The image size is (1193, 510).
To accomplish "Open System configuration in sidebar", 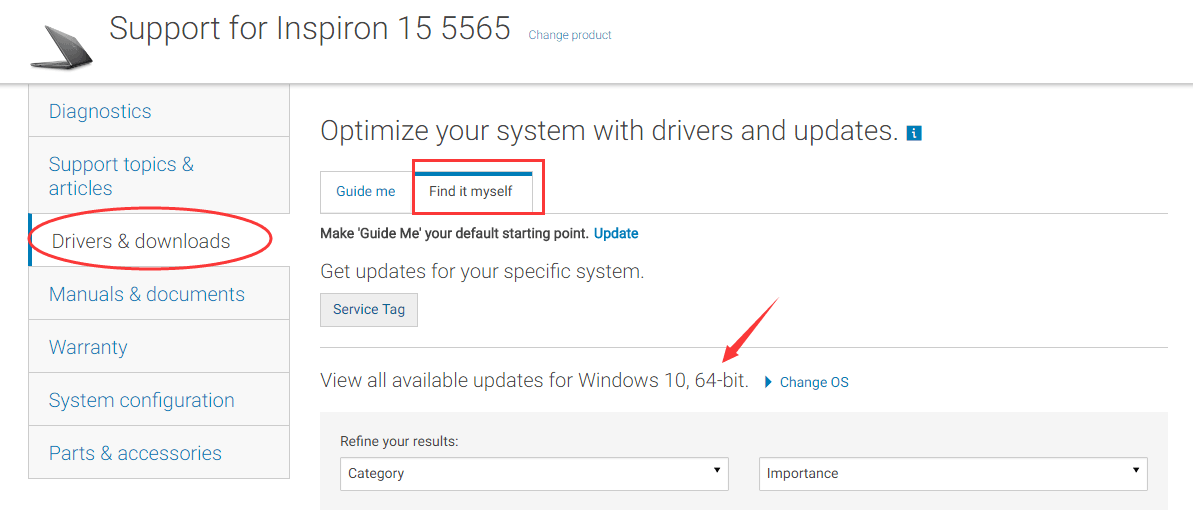I will [159, 400].
